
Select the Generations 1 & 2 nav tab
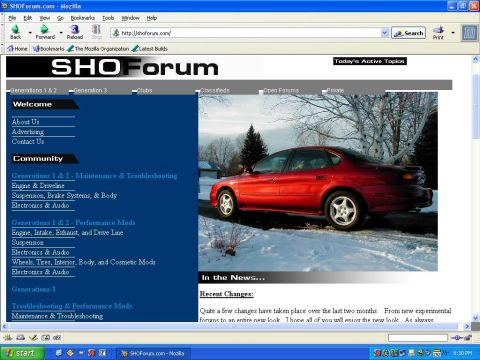pos(33,90)
